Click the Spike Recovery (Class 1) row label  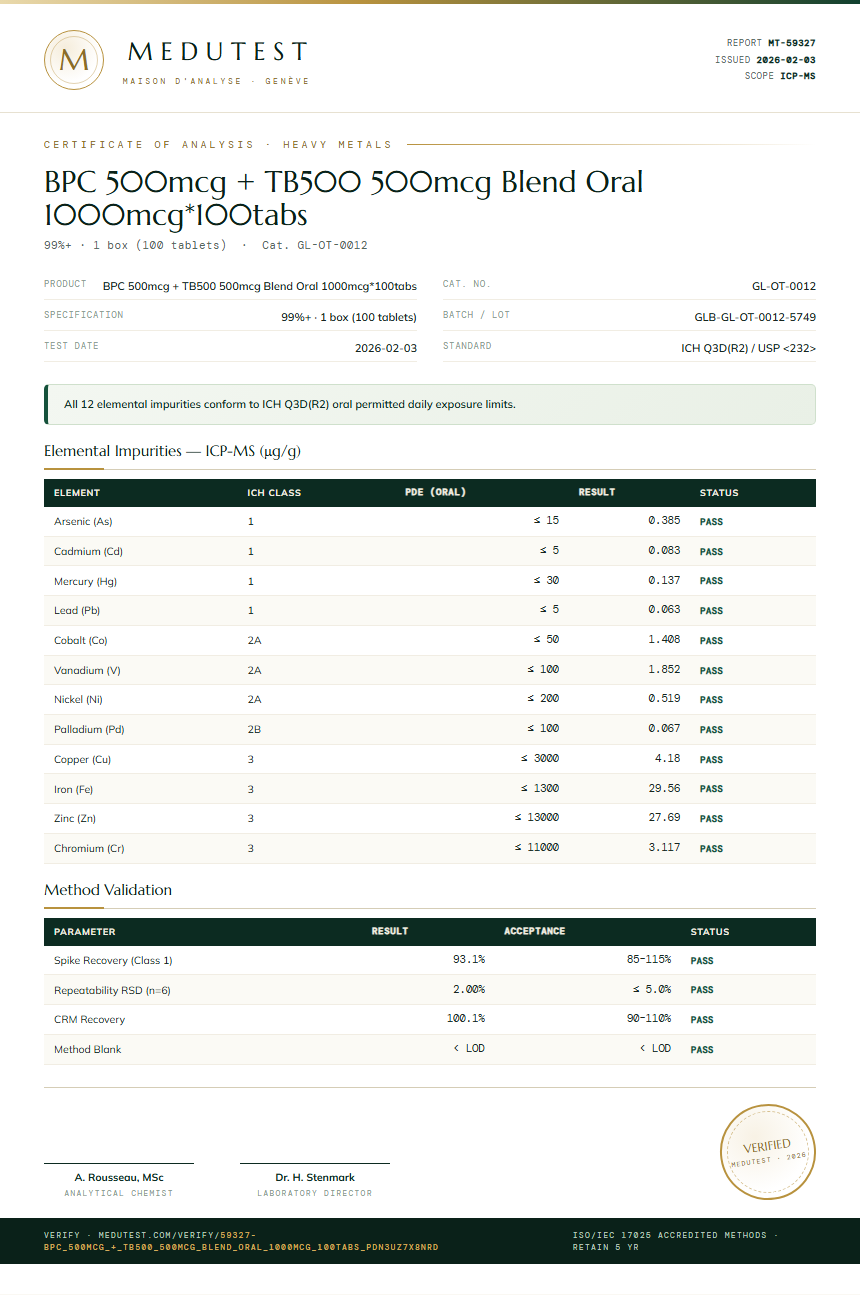pos(113,960)
